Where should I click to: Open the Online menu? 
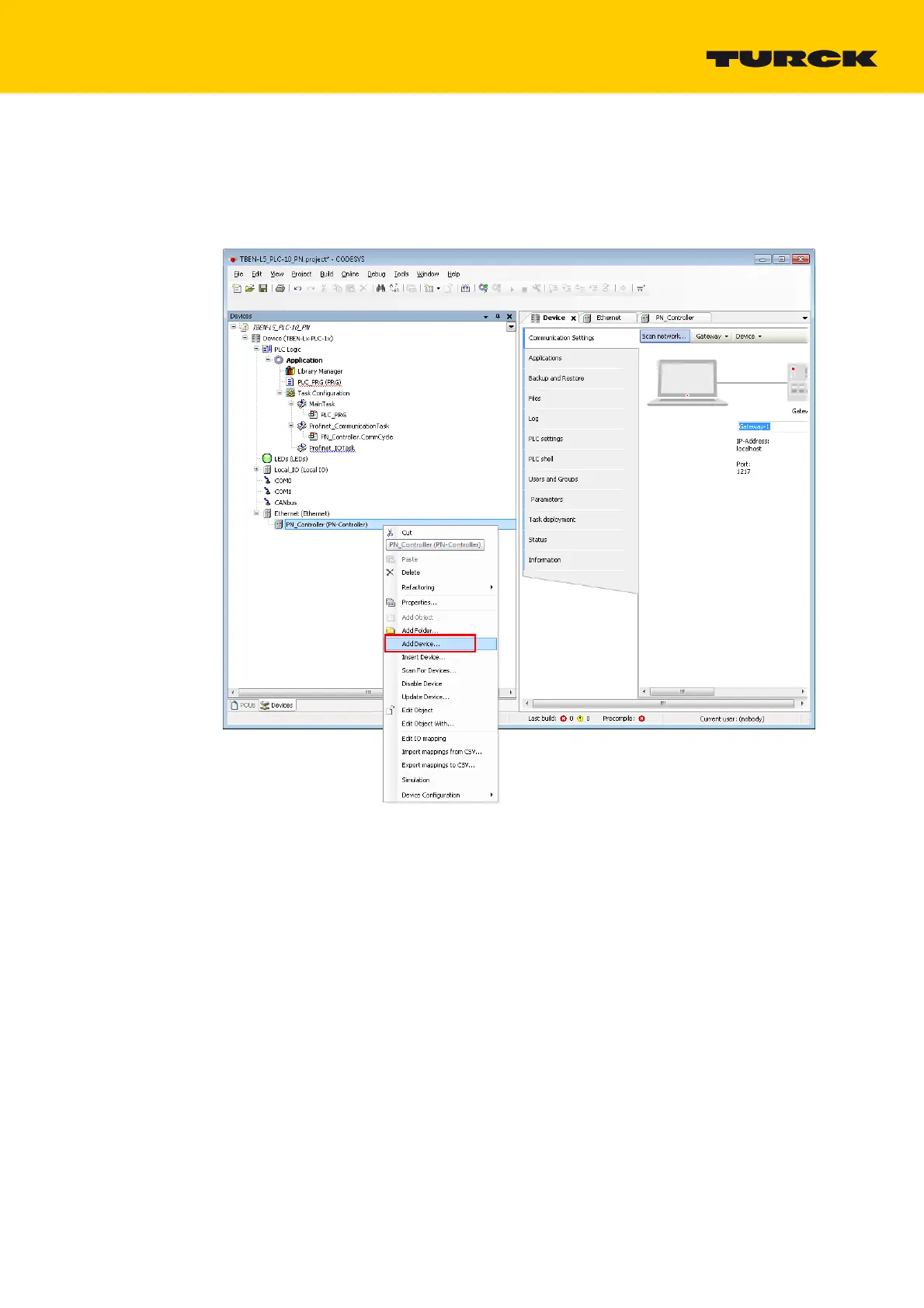(x=350, y=274)
